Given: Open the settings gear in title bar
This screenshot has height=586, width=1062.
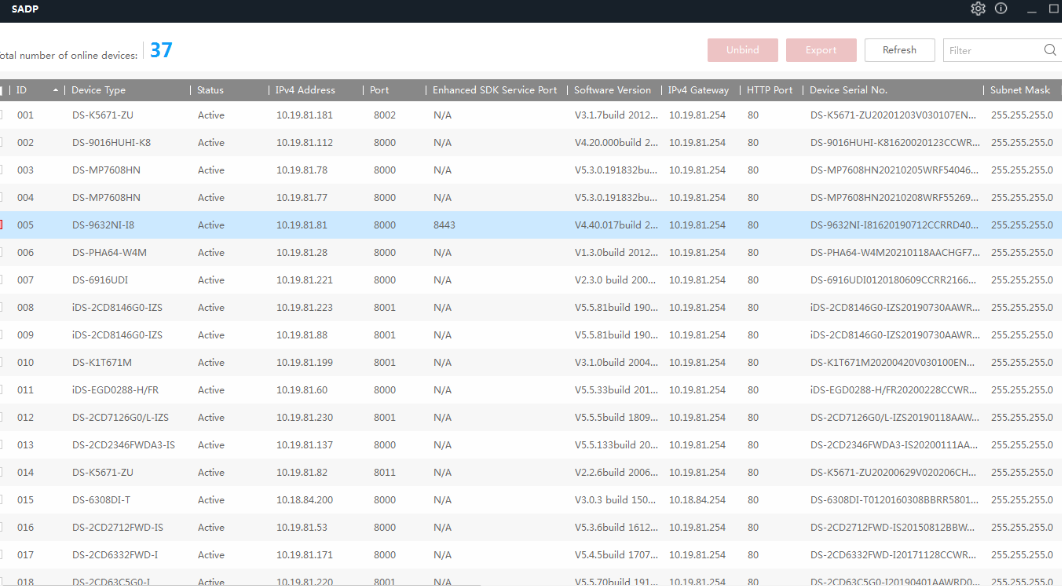Looking at the screenshot, I should (x=977, y=9).
